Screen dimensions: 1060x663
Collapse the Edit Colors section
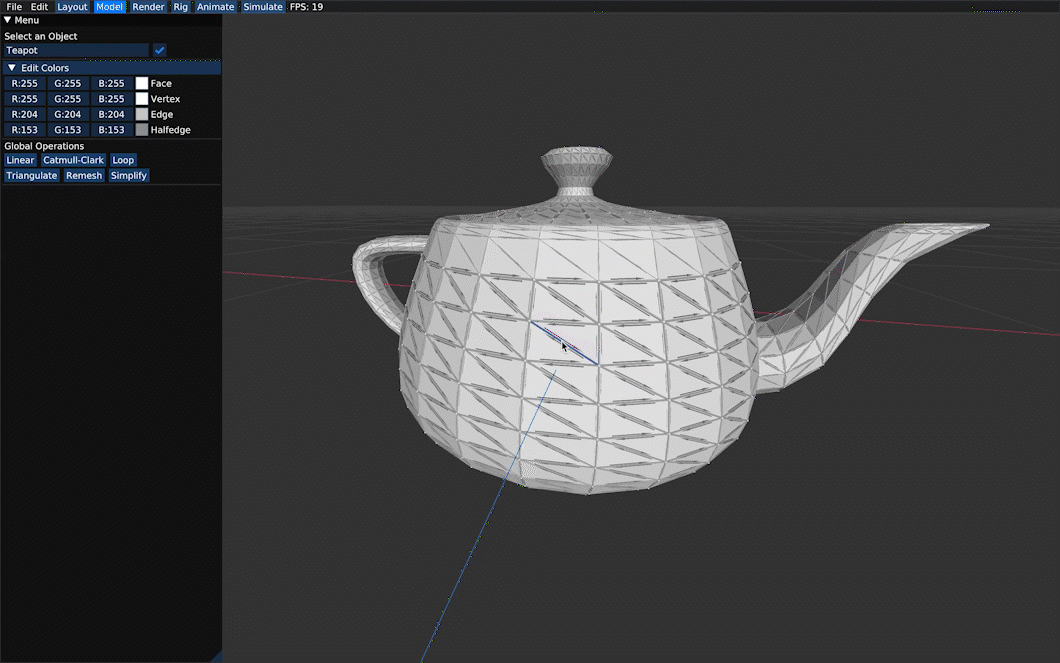(x=11, y=68)
